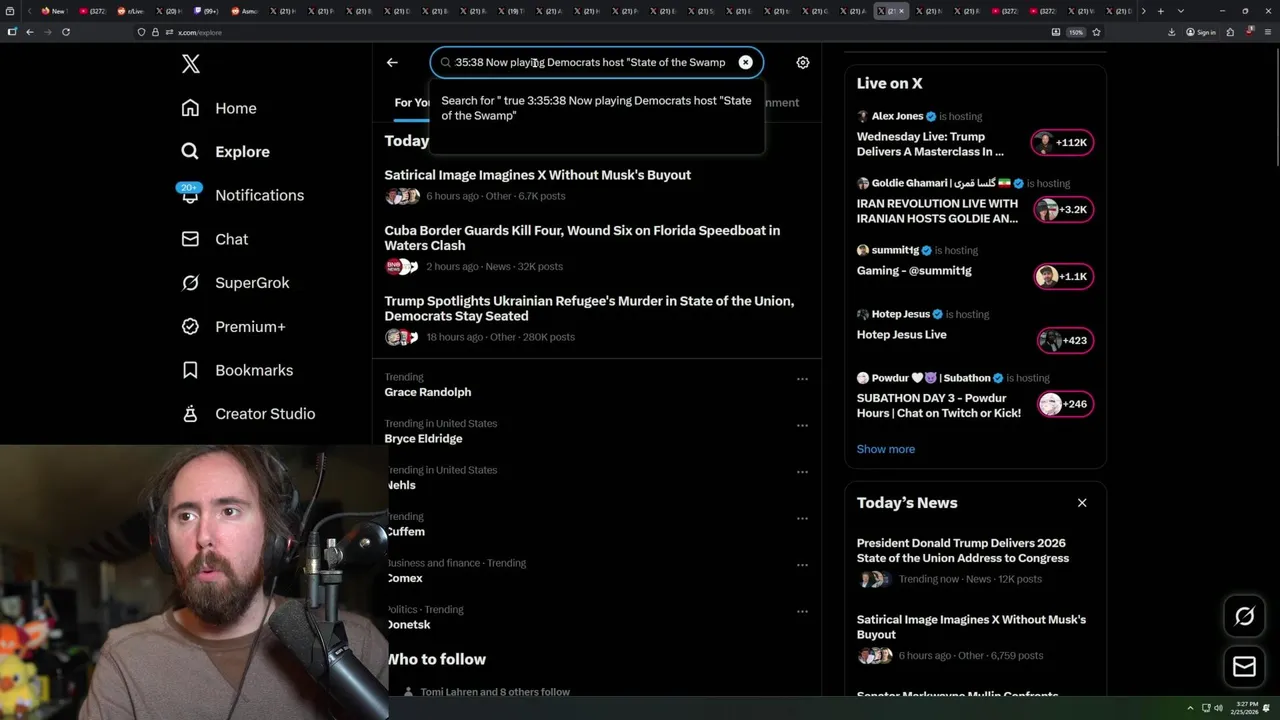1280x720 pixels.
Task: Clear the search box text
Action: pyautogui.click(x=745, y=62)
